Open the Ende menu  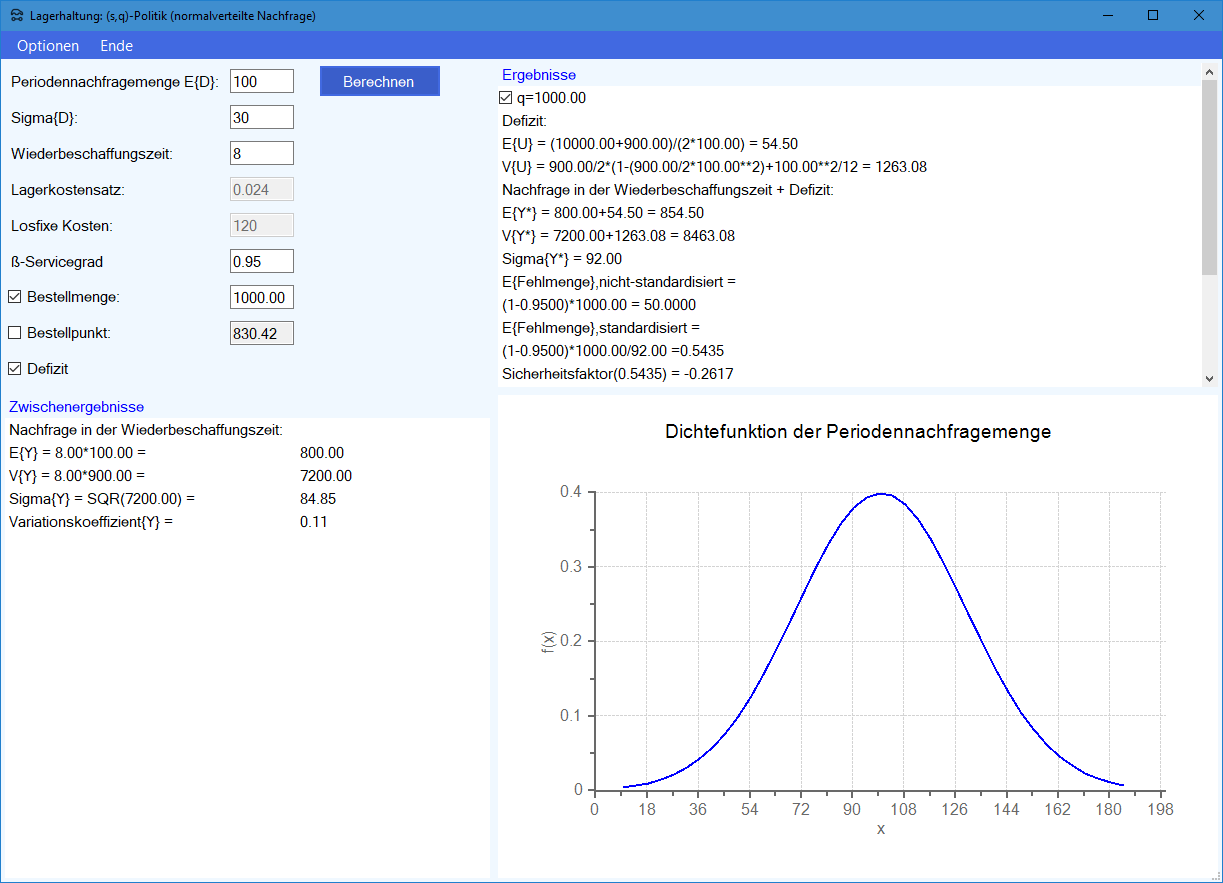tap(116, 46)
